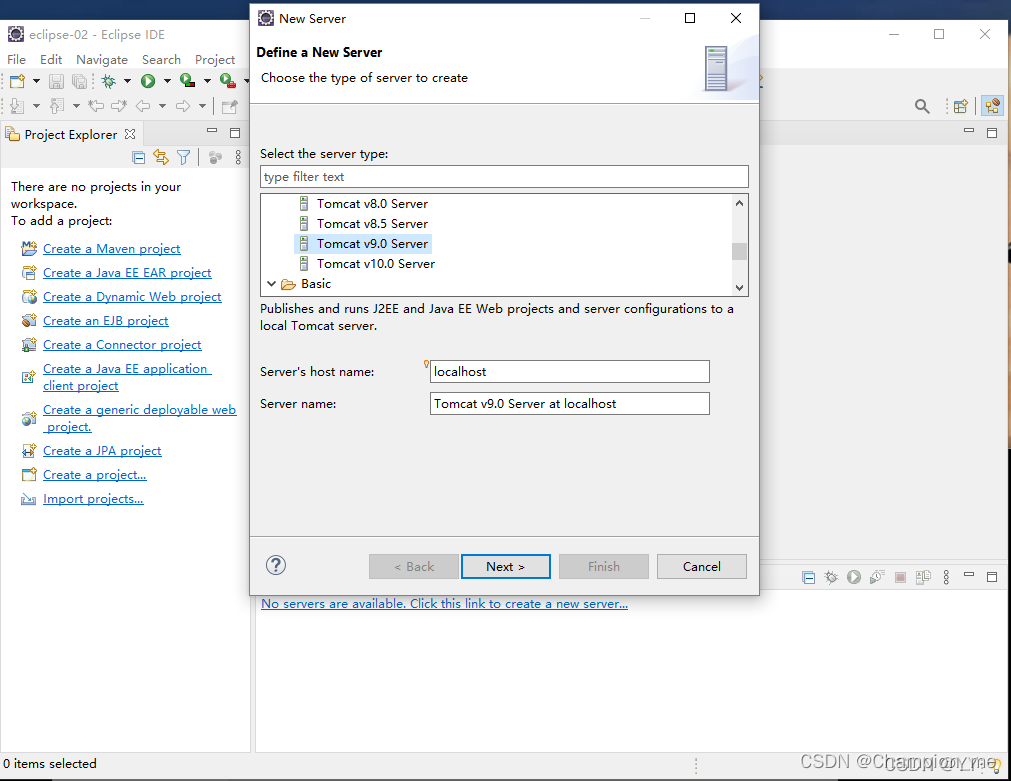Image resolution: width=1011 pixels, height=781 pixels.
Task: Select Tomcat v8.0 Server in list
Action: click(x=372, y=204)
